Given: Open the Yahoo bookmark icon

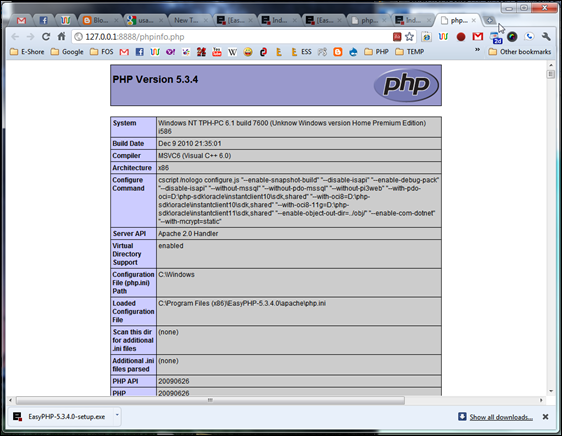Looking at the screenshot, I should (x=171, y=52).
